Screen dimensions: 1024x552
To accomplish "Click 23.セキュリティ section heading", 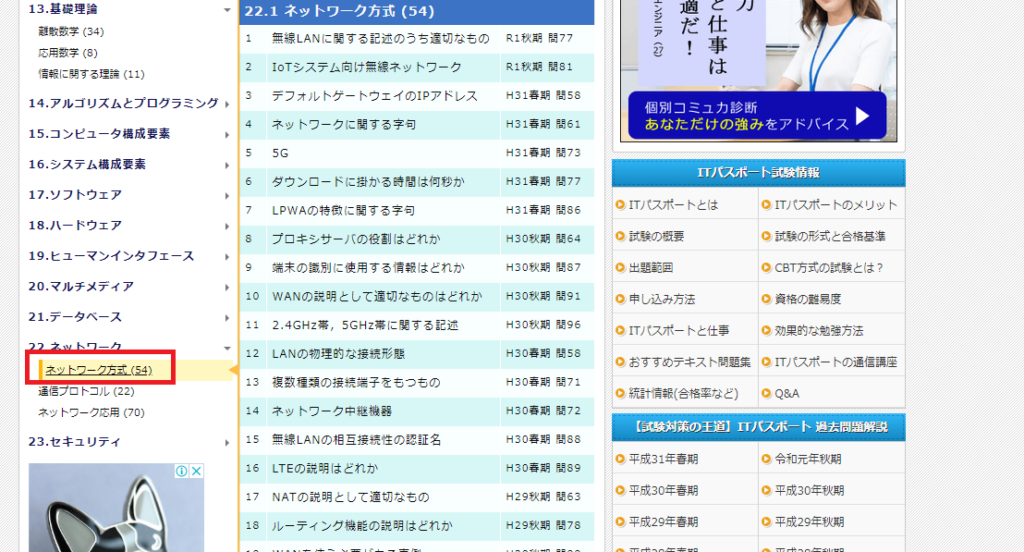I will coord(74,442).
